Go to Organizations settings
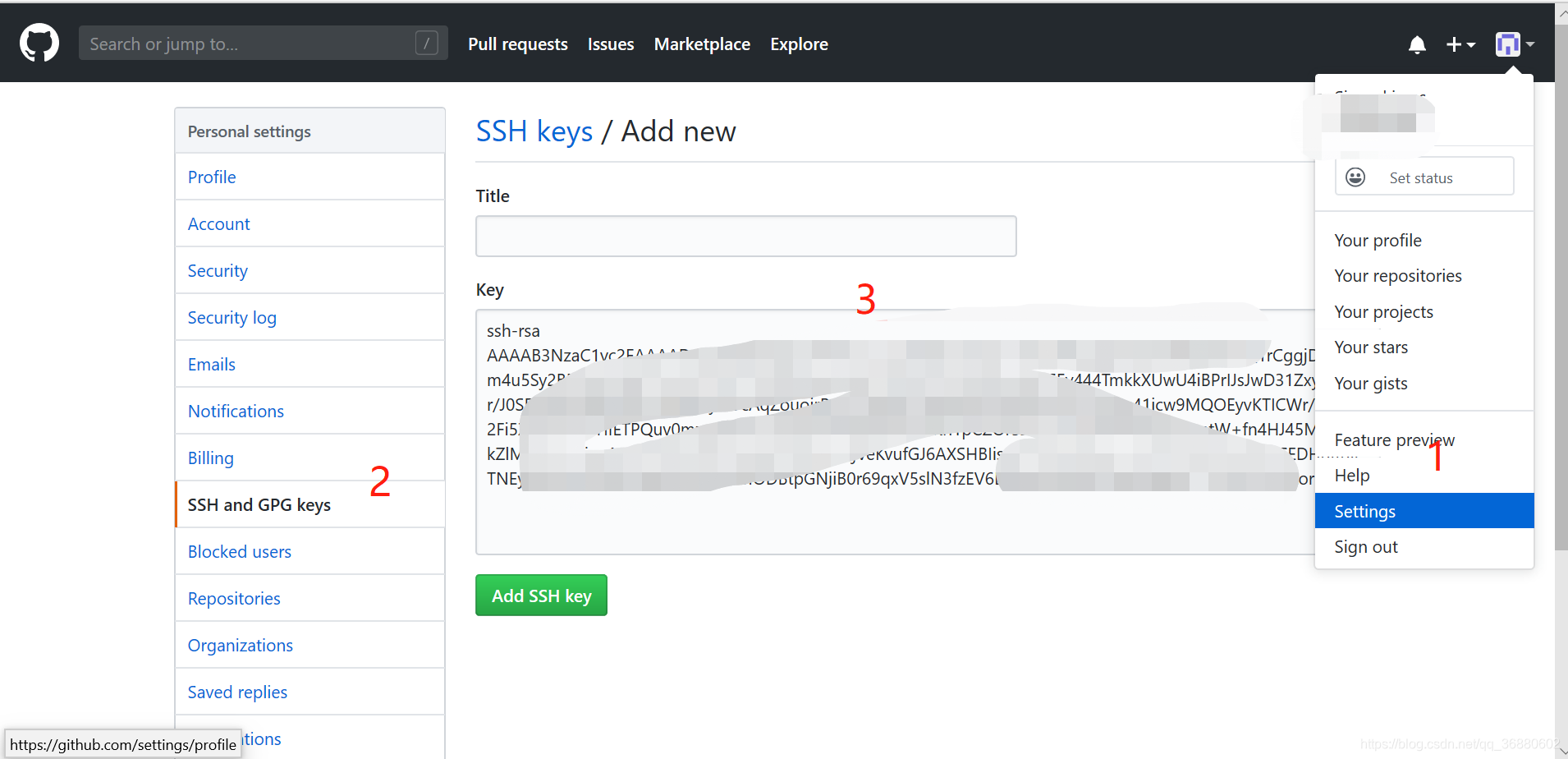The image size is (1568, 759). tap(309, 645)
